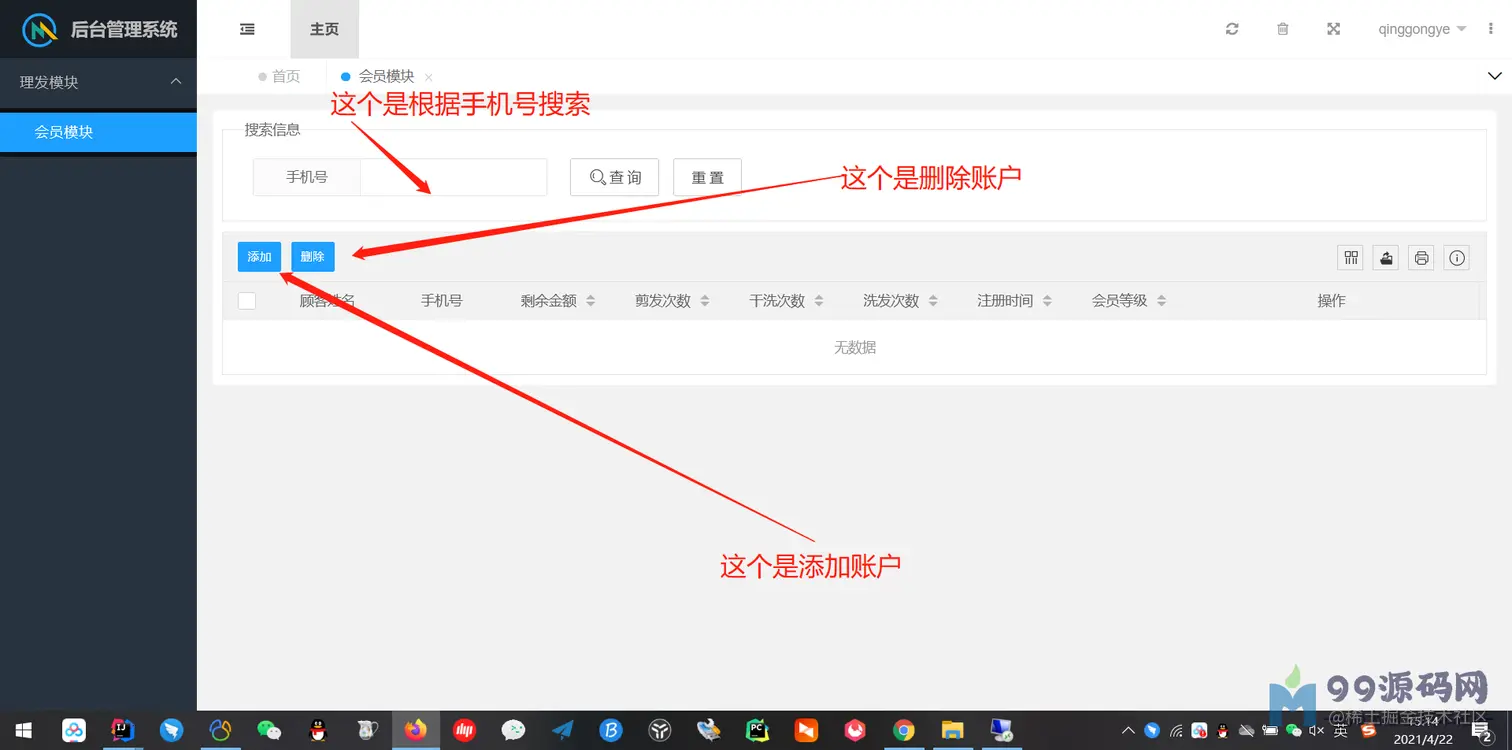1512x750 pixels.
Task: Open the vertical three-dot more menu
Action: 1491,29
